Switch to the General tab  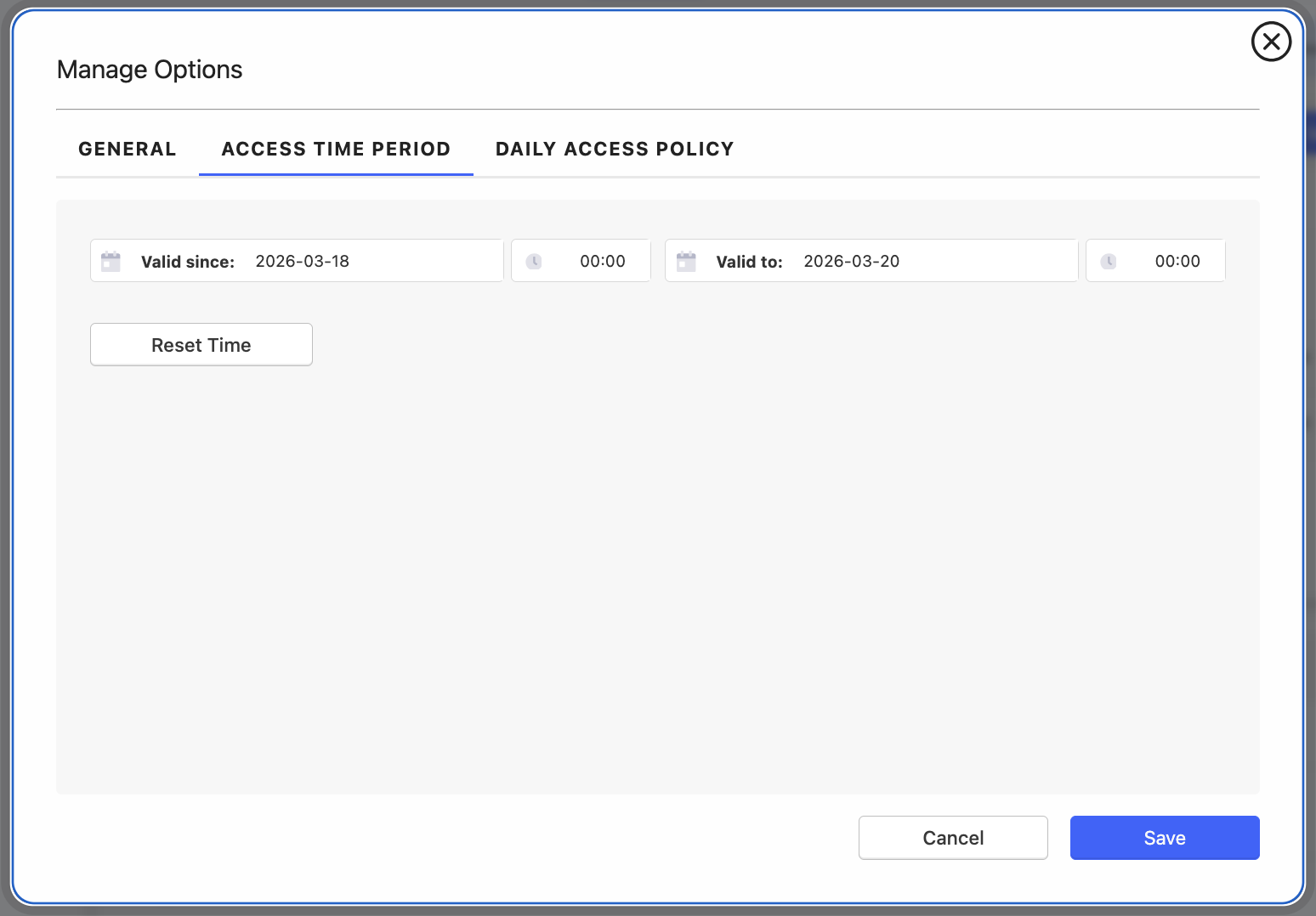point(128,149)
